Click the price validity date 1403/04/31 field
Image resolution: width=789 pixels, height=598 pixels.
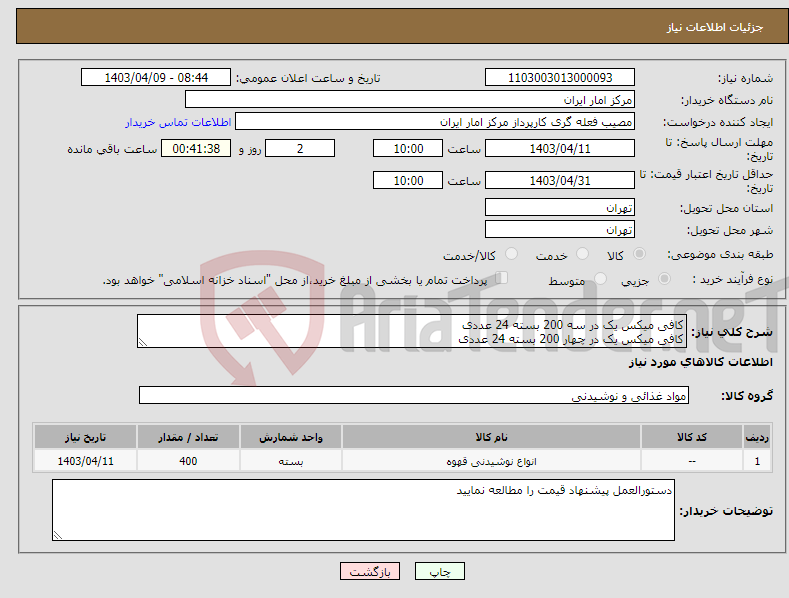tap(560, 180)
